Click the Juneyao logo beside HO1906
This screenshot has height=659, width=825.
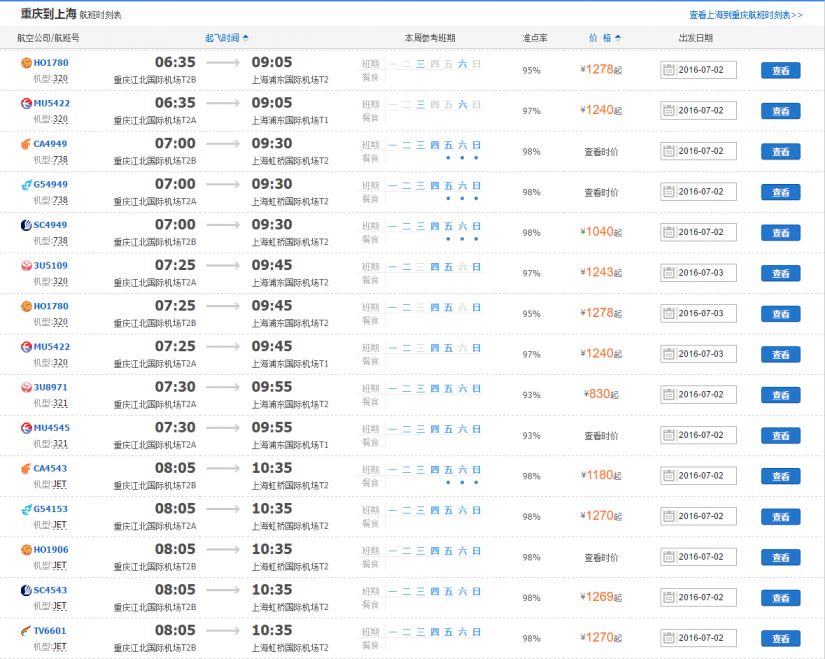tap(26, 550)
